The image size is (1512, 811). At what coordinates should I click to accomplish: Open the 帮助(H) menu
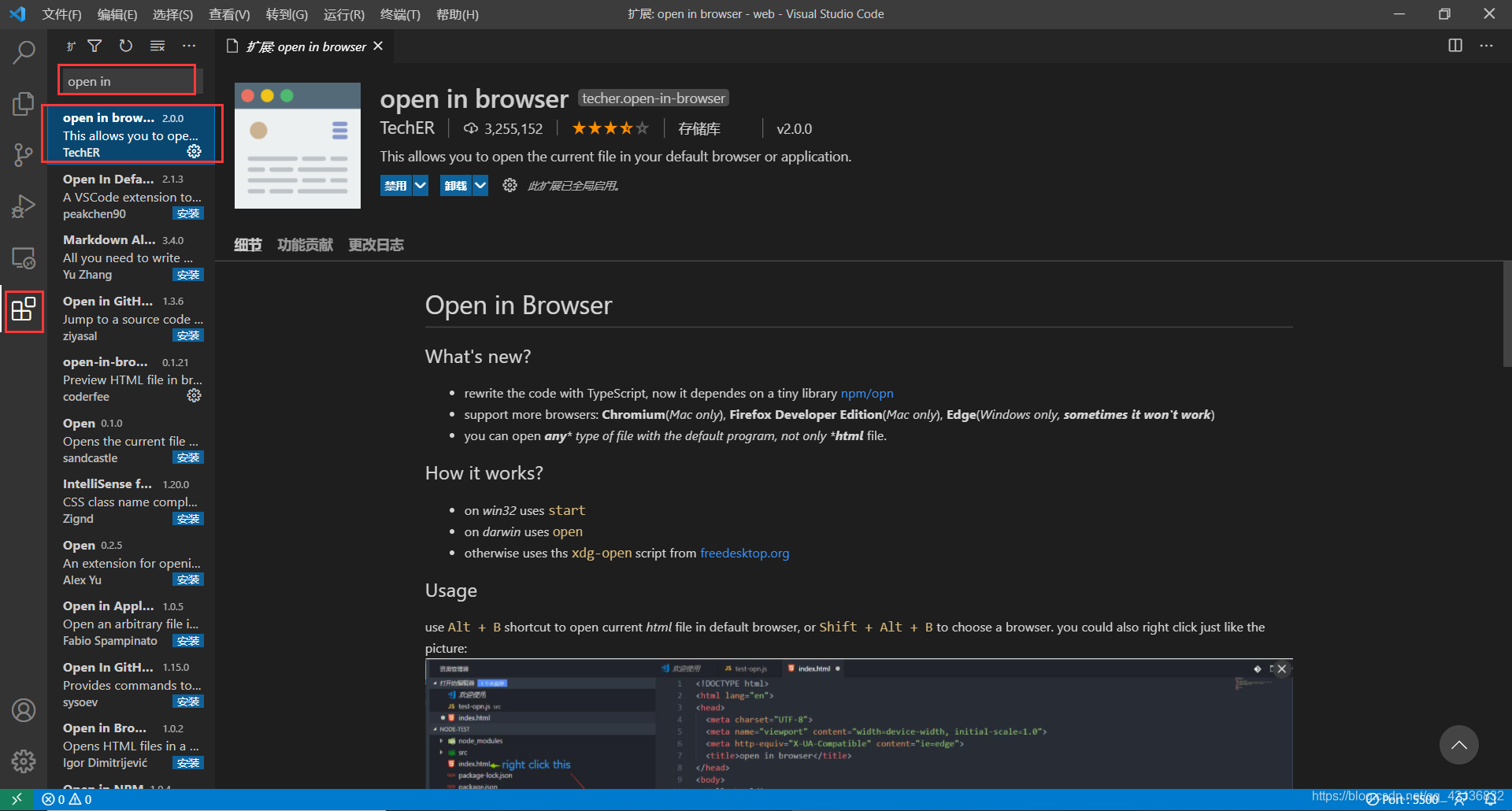click(x=458, y=14)
